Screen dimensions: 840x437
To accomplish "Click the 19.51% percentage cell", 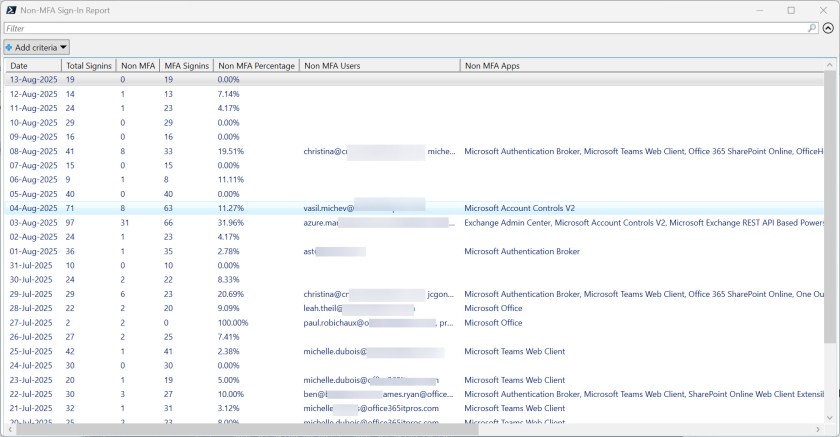I will [231, 152].
